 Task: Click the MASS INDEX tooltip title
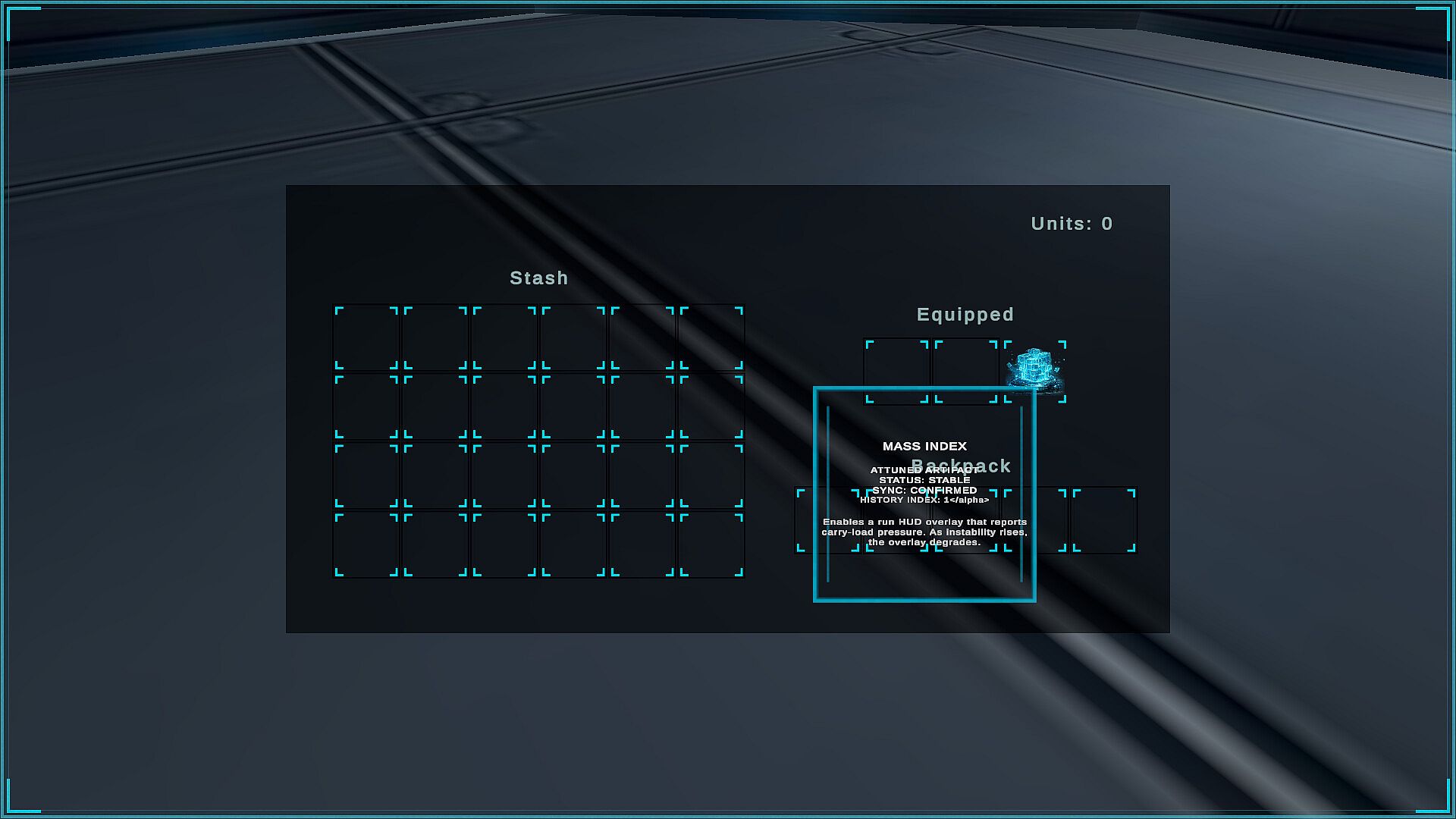924,447
